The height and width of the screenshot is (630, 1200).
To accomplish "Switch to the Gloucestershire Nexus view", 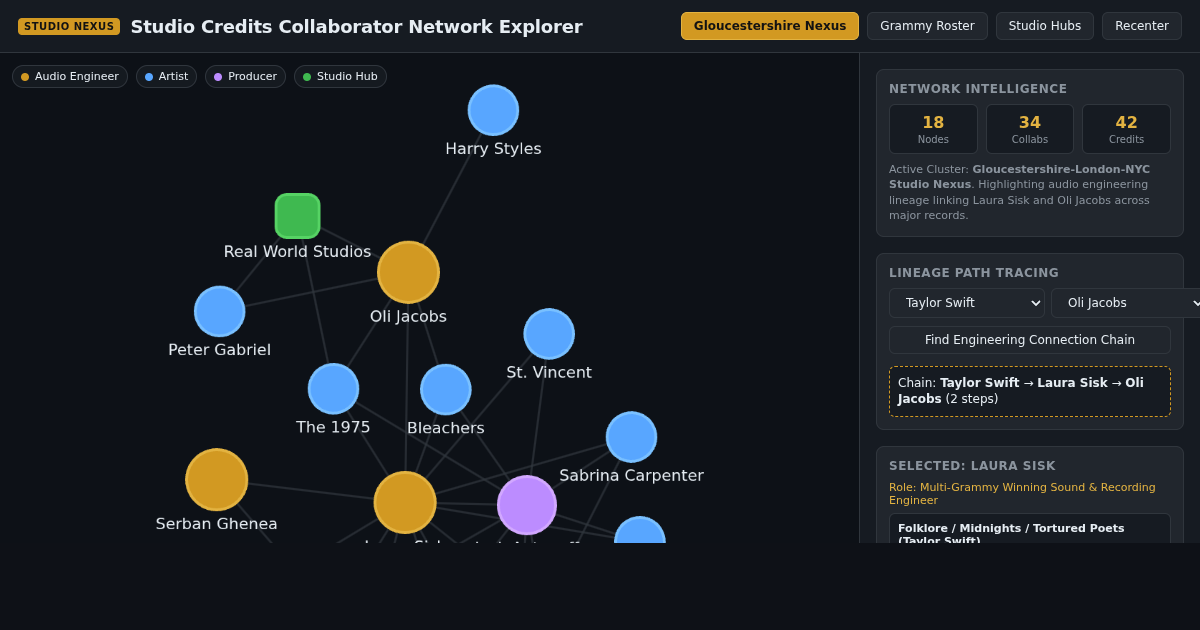I will point(770,26).
